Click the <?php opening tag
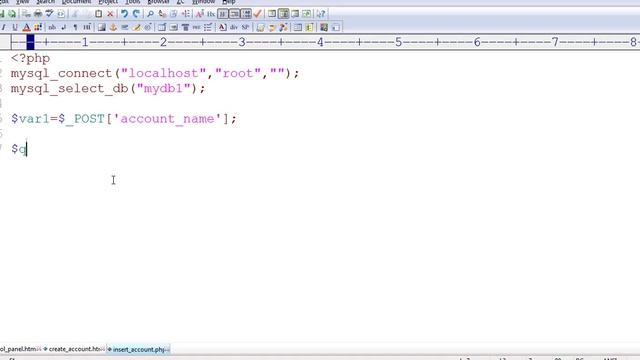Viewport: 640px width, 360px height. click(30, 58)
